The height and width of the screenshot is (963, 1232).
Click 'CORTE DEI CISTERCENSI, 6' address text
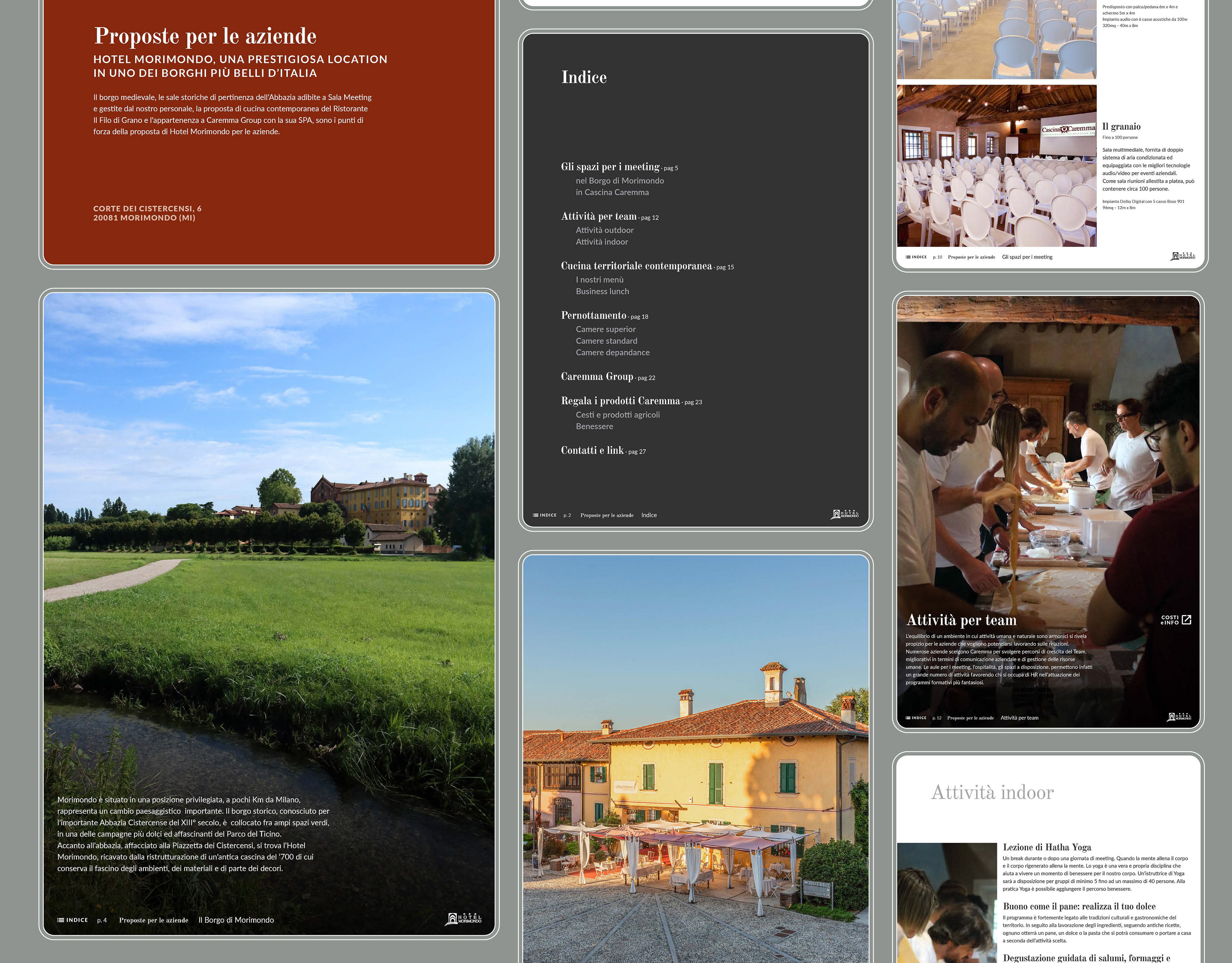(x=147, y=209)
